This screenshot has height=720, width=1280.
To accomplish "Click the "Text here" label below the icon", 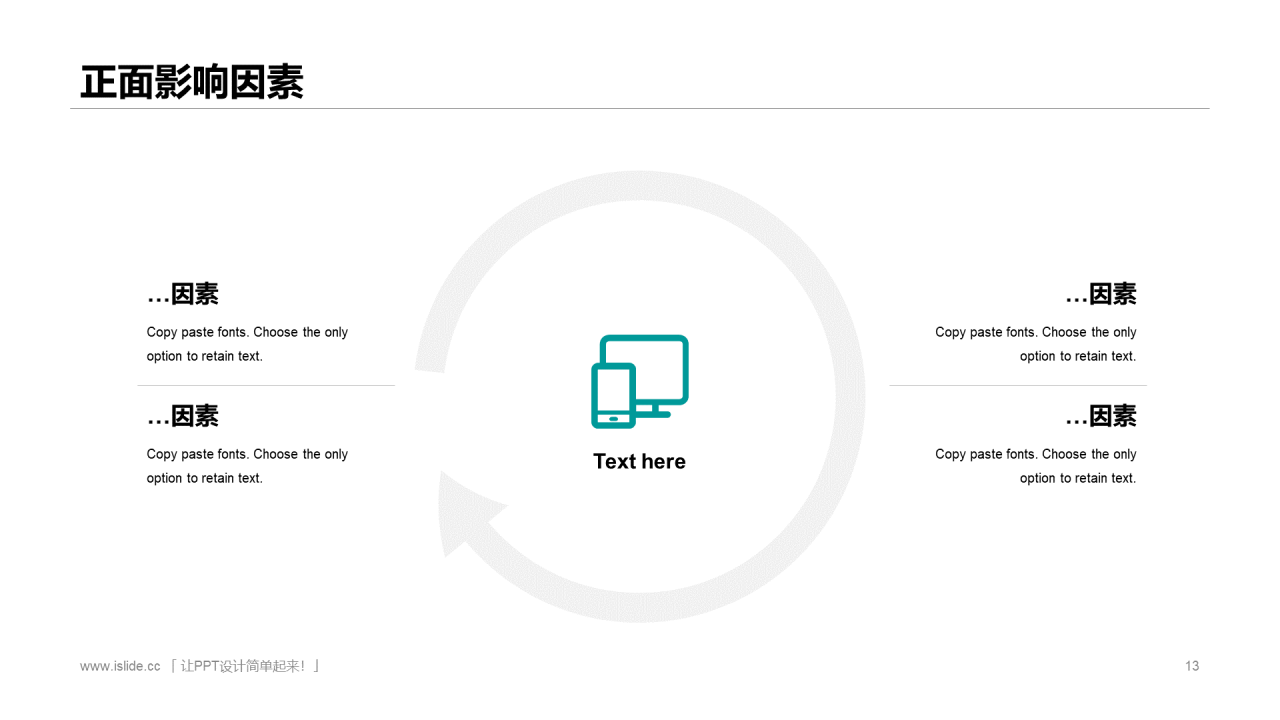I will pyautogui.click(x=639, y=461).
